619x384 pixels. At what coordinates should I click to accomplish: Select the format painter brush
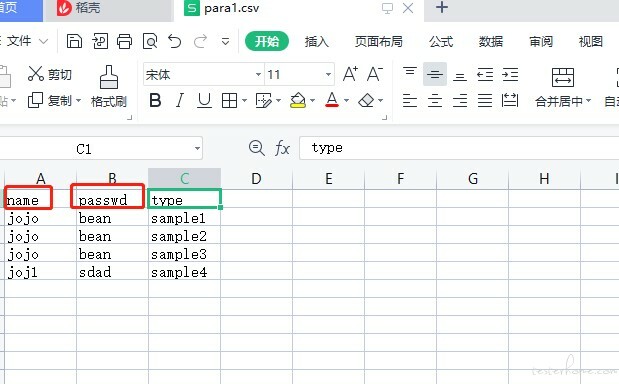pyautogui.click(x=109, y=86)
